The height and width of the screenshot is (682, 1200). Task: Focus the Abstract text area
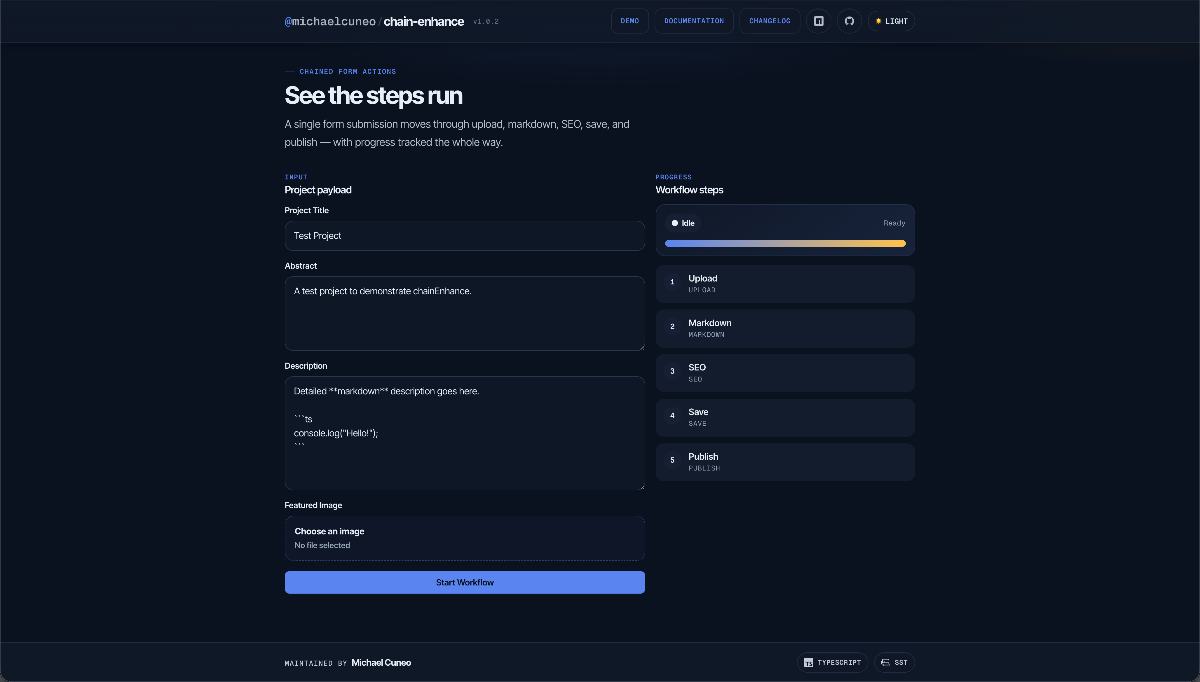pos(465,314)
